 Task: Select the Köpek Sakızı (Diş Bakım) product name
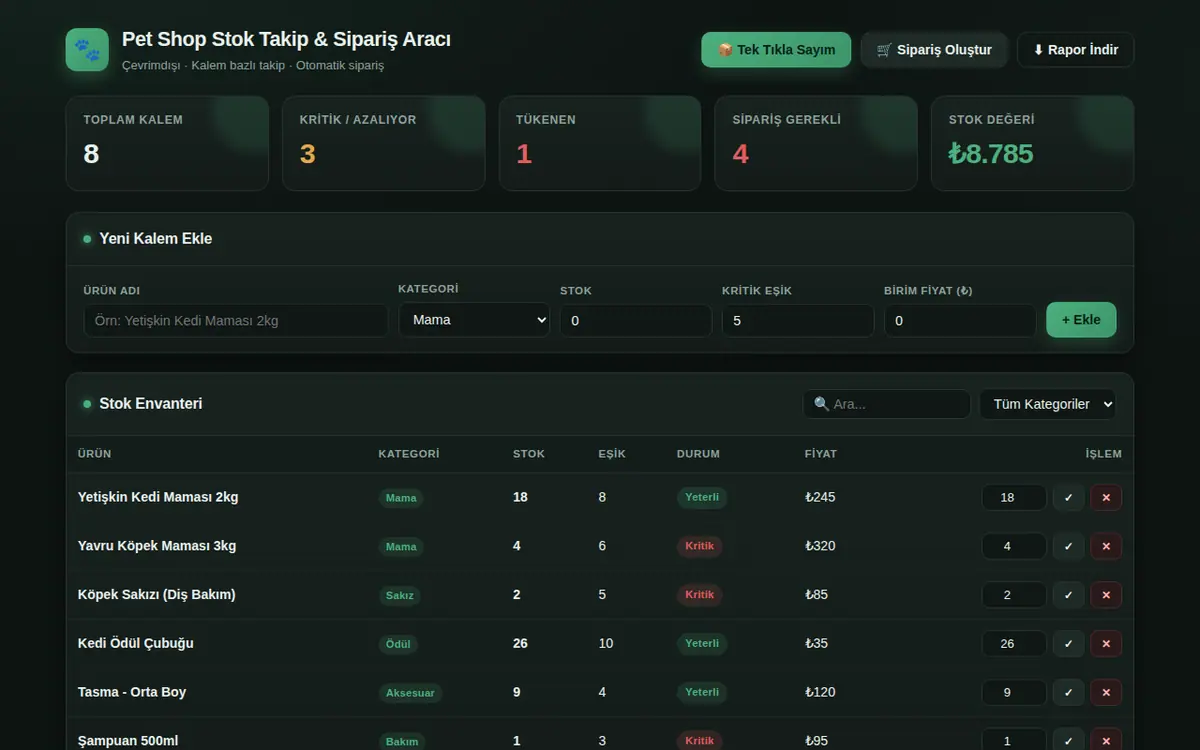click(x=157, y=595)
